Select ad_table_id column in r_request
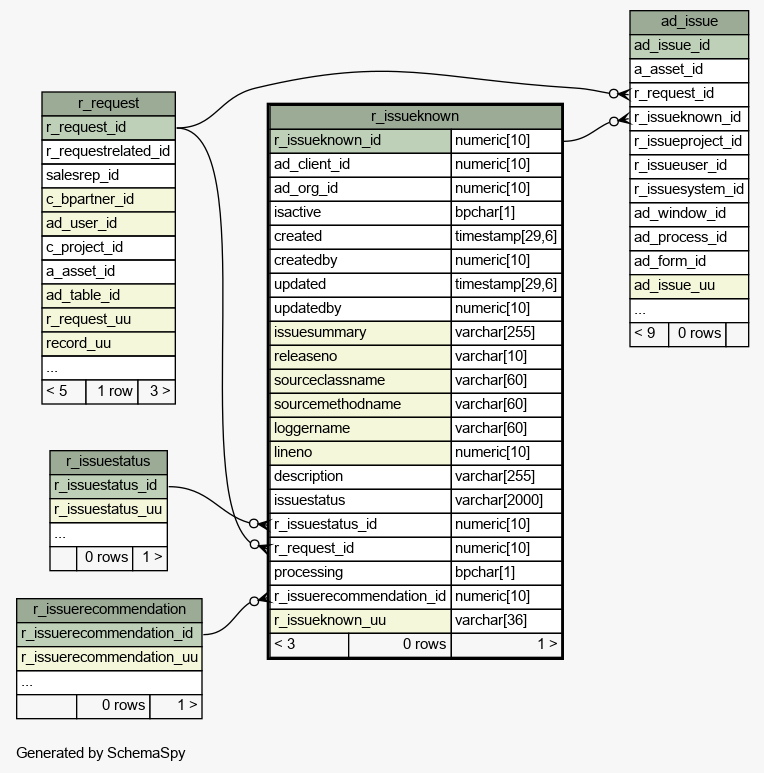764x773 pixels. coord(108,296)
